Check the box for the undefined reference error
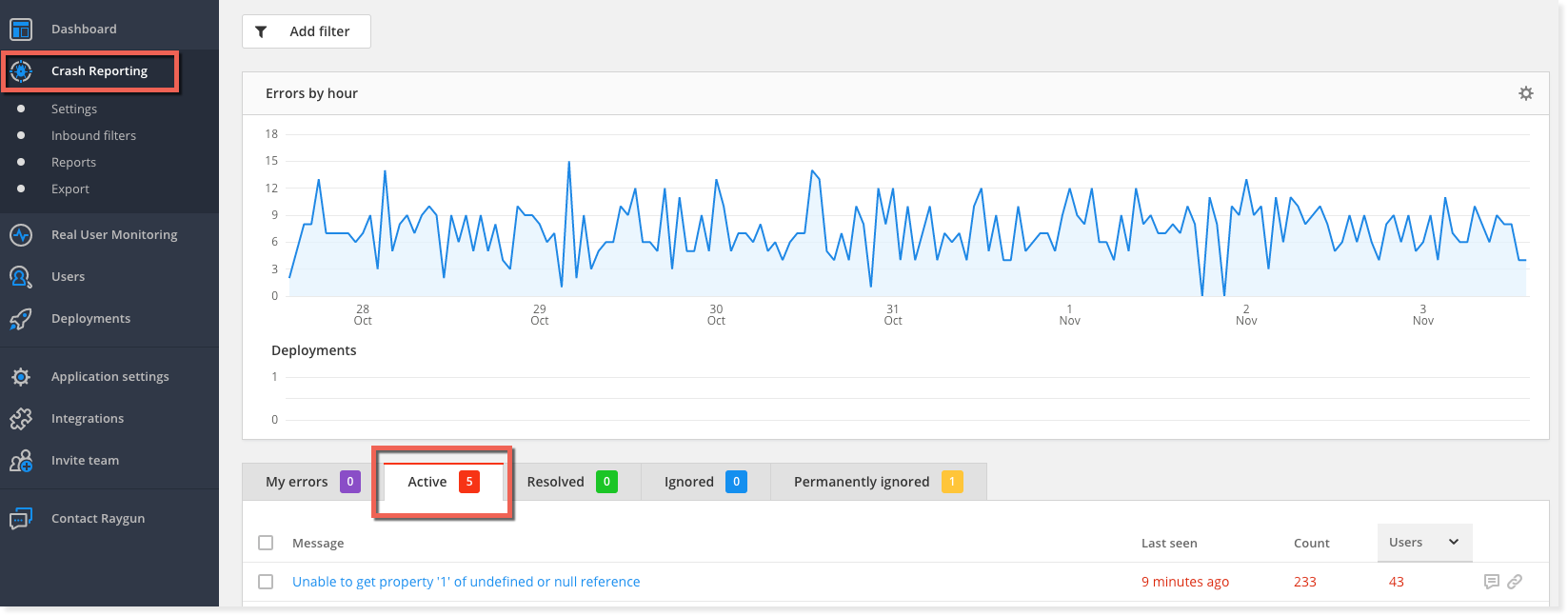Image resolution: width=1568 pixels, height=616 pixels. (266, 582)
